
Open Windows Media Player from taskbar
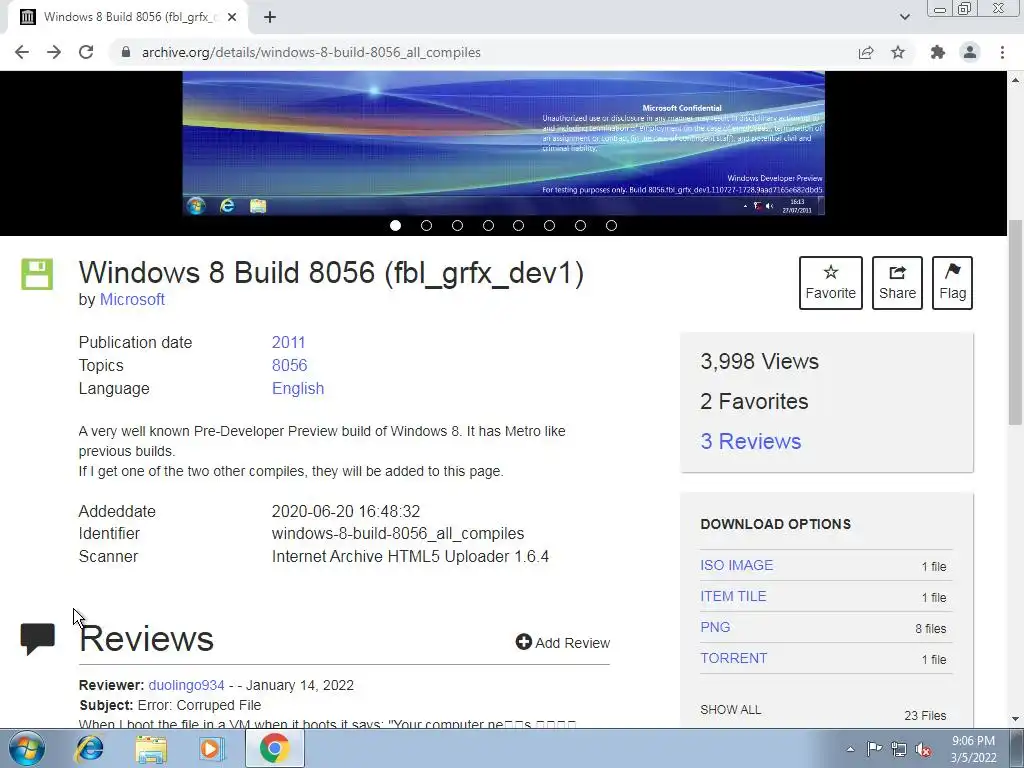point(211,748)
